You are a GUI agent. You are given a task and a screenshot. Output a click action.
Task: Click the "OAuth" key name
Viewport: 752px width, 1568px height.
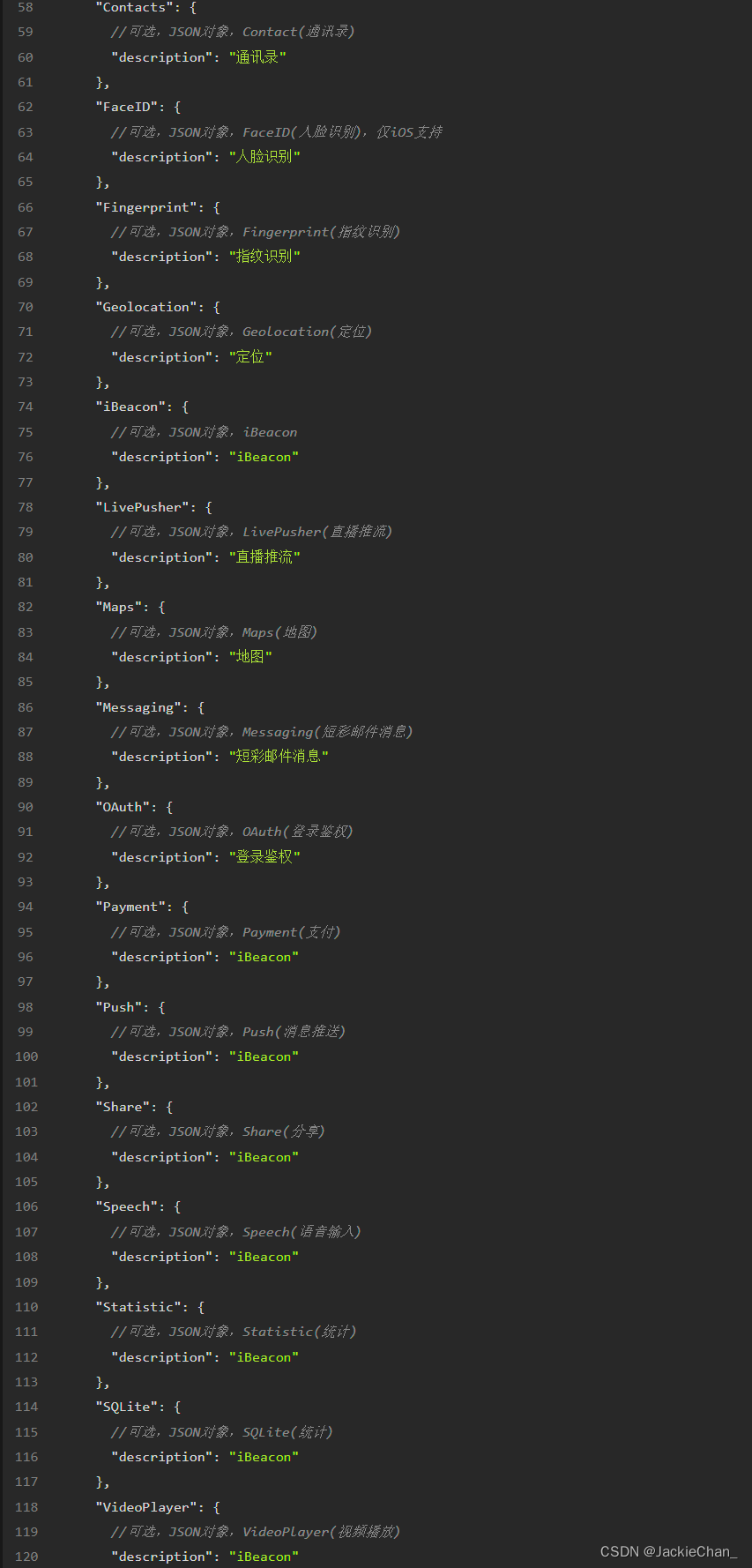[123, 807]
